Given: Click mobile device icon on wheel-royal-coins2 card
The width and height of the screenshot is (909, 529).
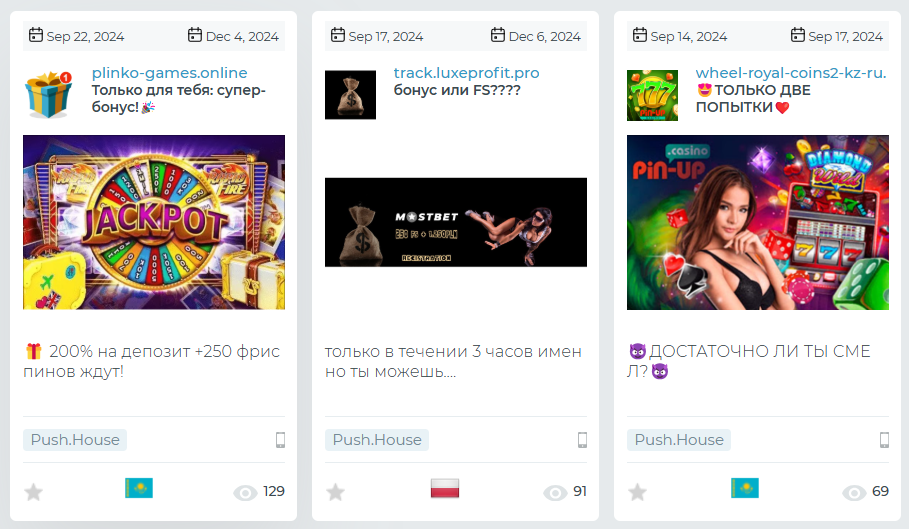Looking at the screenshot, I should 885,440.
